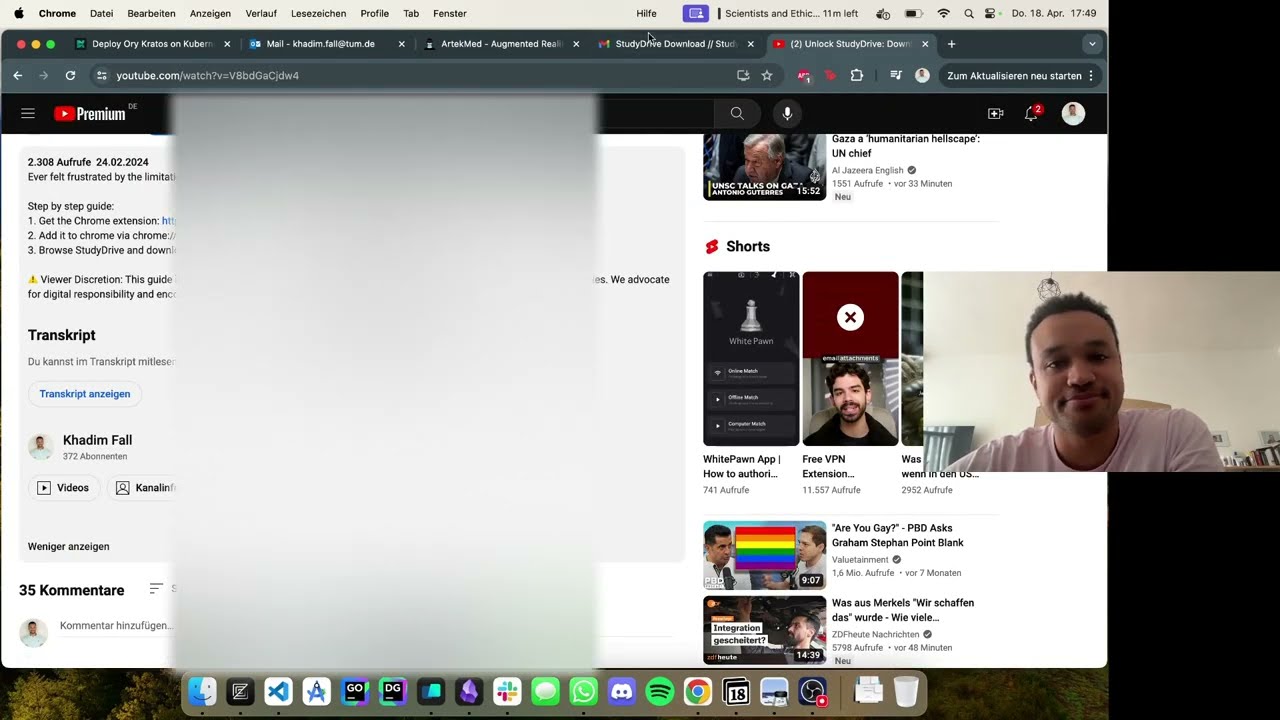Image resolution: width=1280 pixels, height=720 pixels.
Task: Open media controls icon in Chrome toolbar
Action: point(895,75)
